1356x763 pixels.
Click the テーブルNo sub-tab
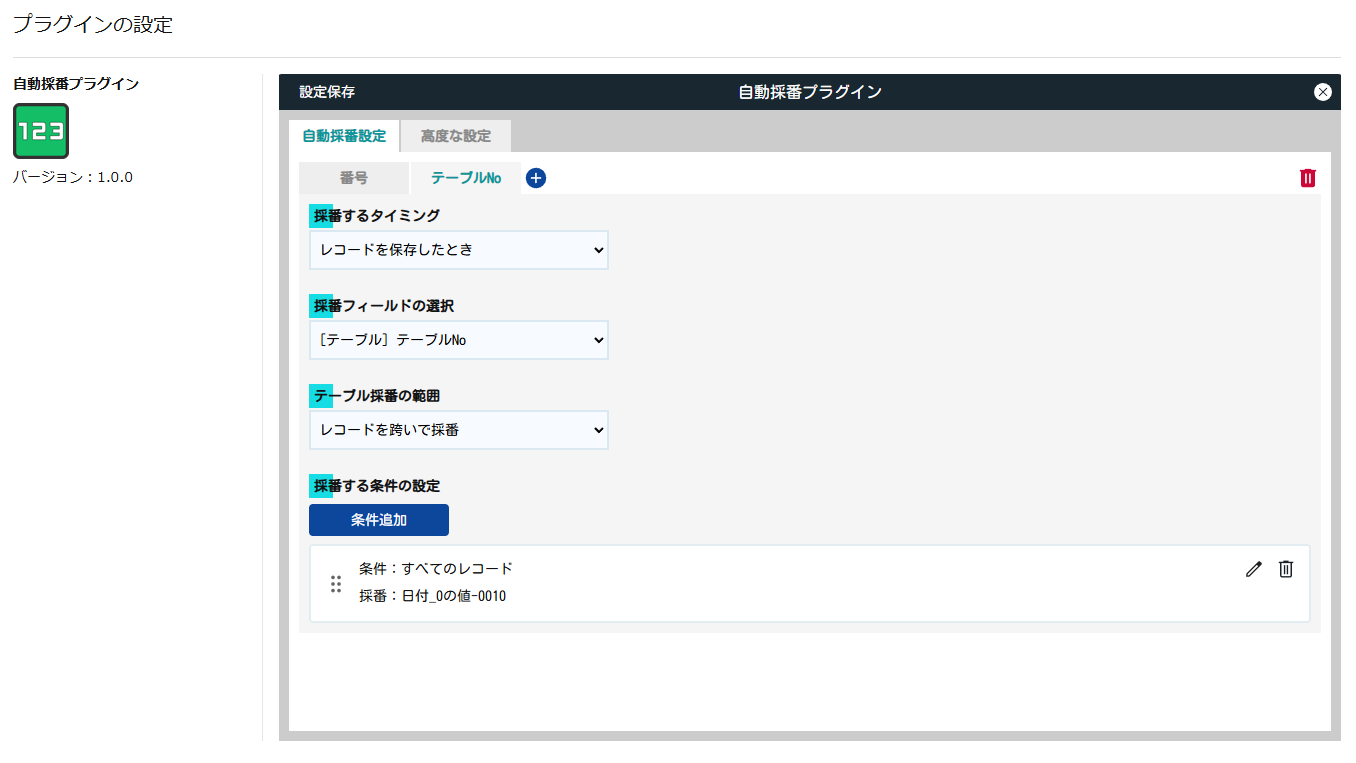[466, 177]
